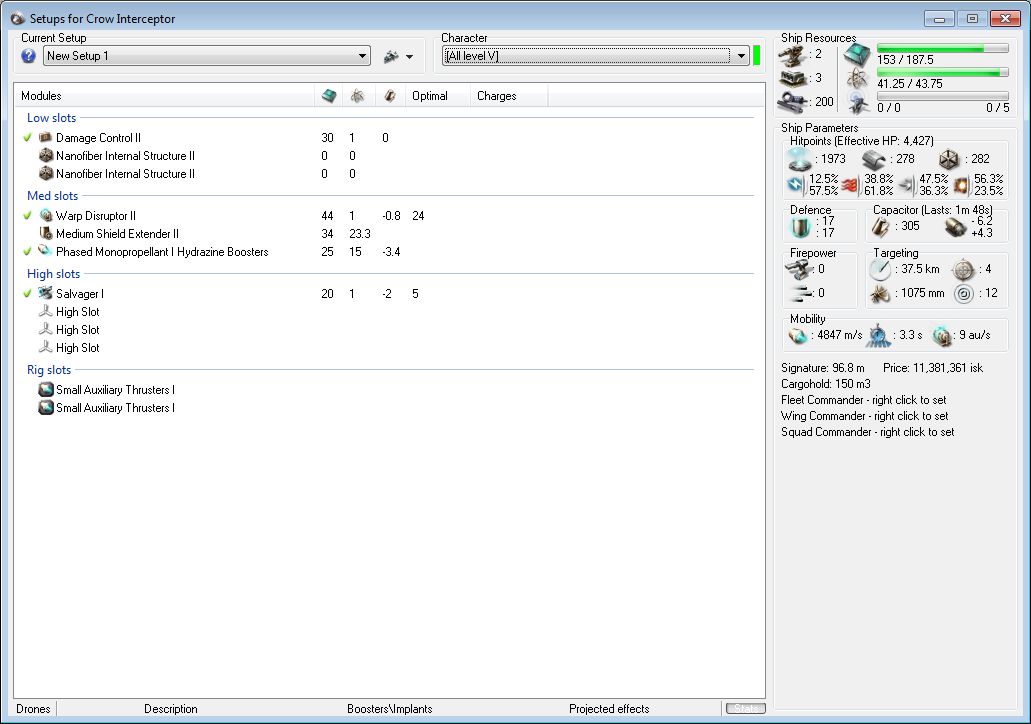Click the Warp Disruptor II module icon
This screenshot has width=1031, height=724.
(x=45, y=215)
